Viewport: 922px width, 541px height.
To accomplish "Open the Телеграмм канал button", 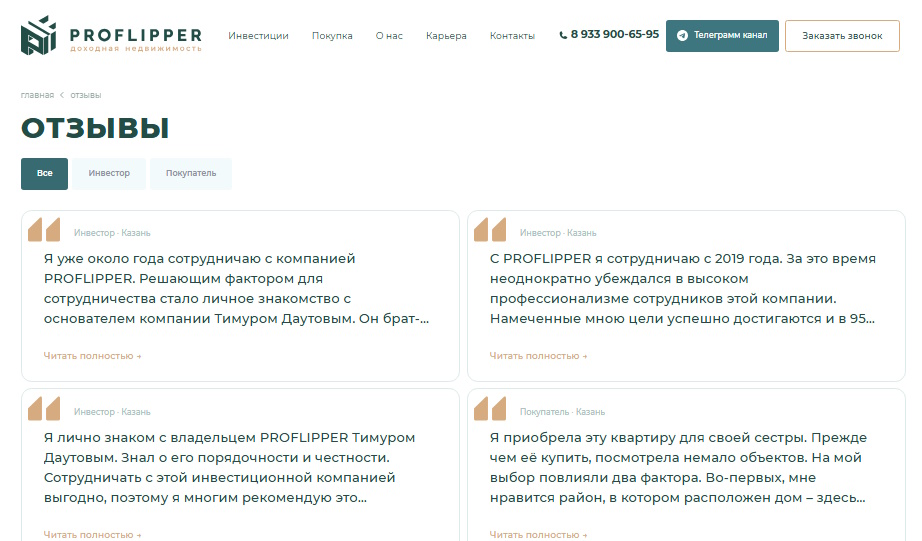I will click(x=722, y=35).
